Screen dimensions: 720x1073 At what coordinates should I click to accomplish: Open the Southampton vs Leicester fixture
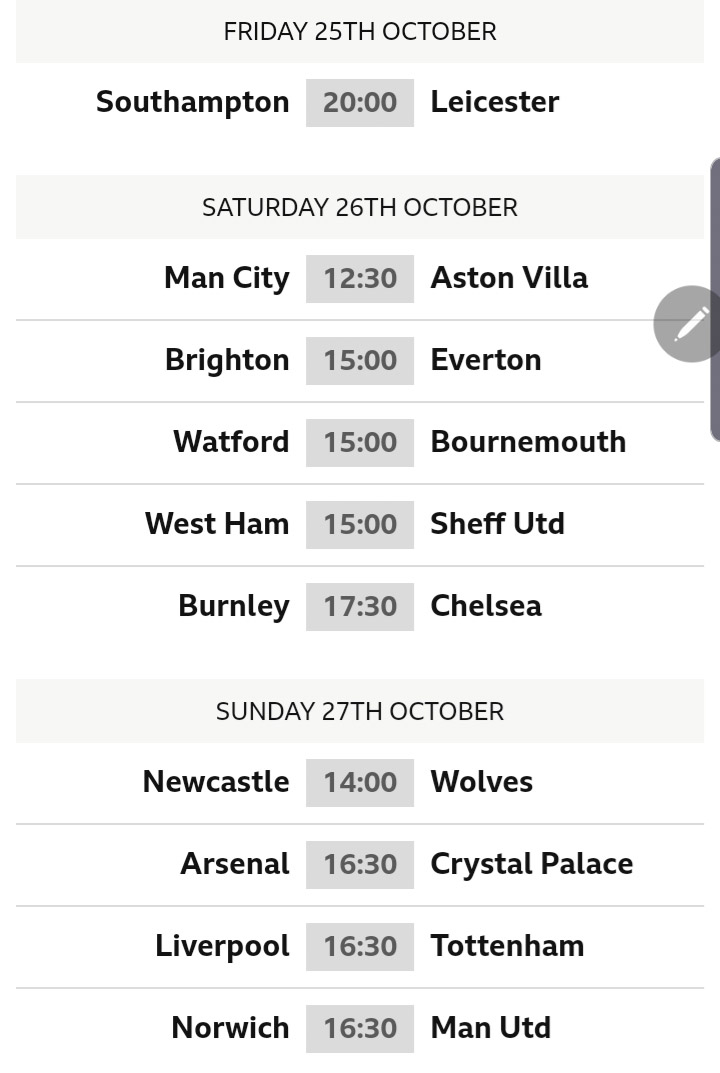360,103
